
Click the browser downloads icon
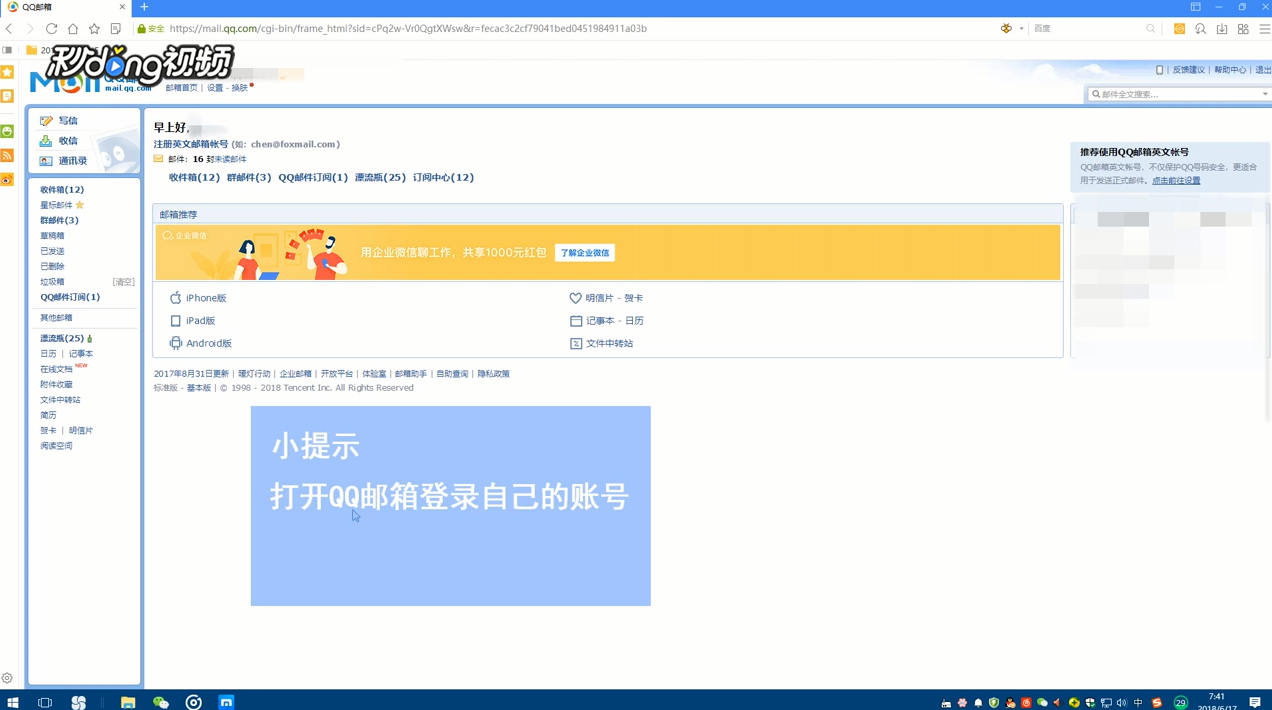click(x=1222, y=29)
